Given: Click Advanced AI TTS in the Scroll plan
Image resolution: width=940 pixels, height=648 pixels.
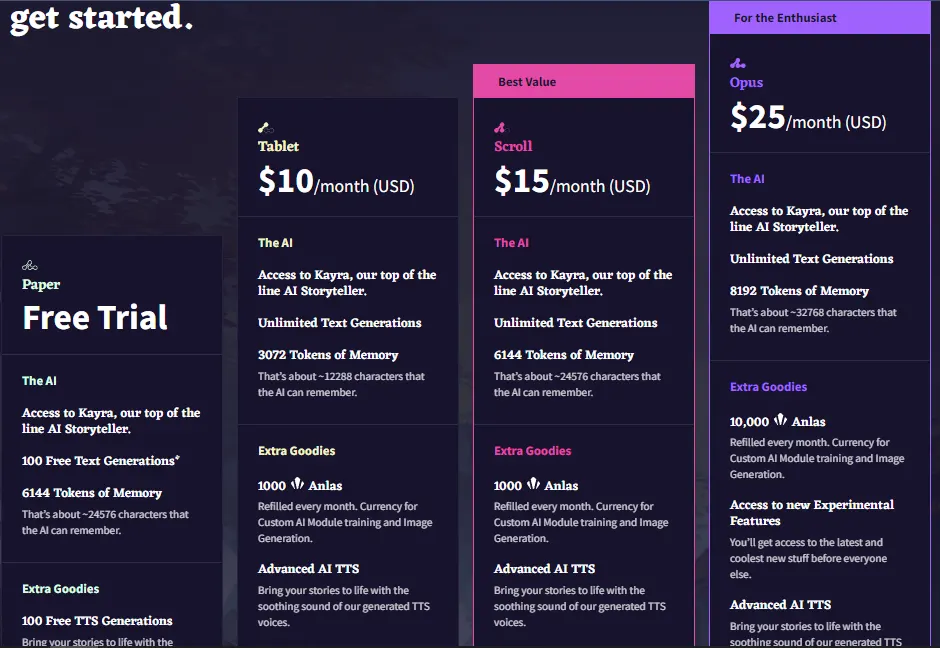Looking at the screenshot, I should point(544,568).
